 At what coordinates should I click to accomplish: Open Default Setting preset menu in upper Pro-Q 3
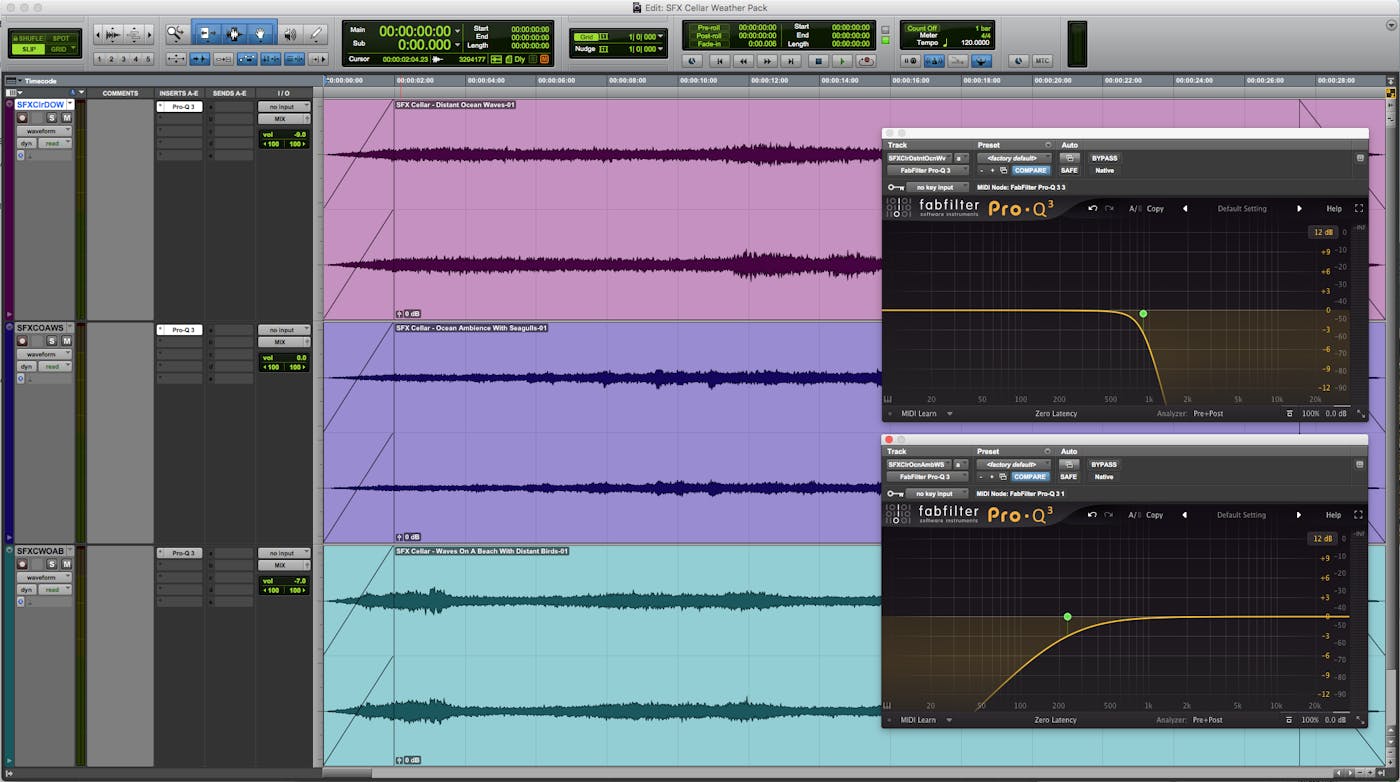tap(1242, 208)
